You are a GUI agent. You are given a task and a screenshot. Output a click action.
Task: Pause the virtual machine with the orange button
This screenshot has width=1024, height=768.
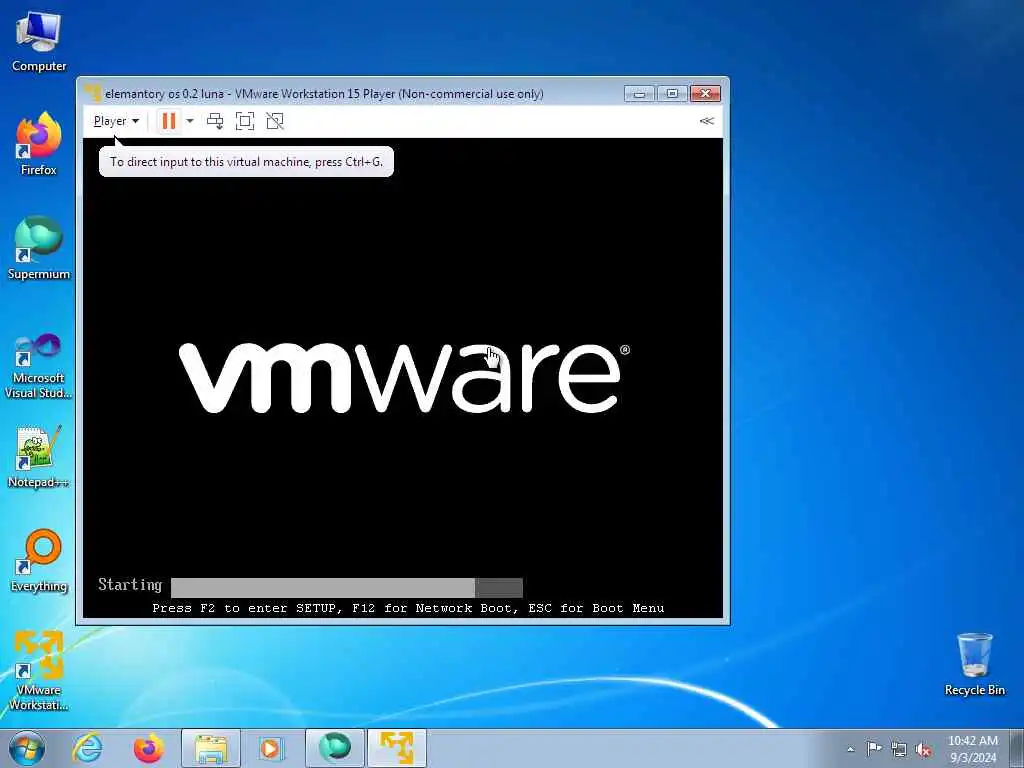tap(168, 121)
